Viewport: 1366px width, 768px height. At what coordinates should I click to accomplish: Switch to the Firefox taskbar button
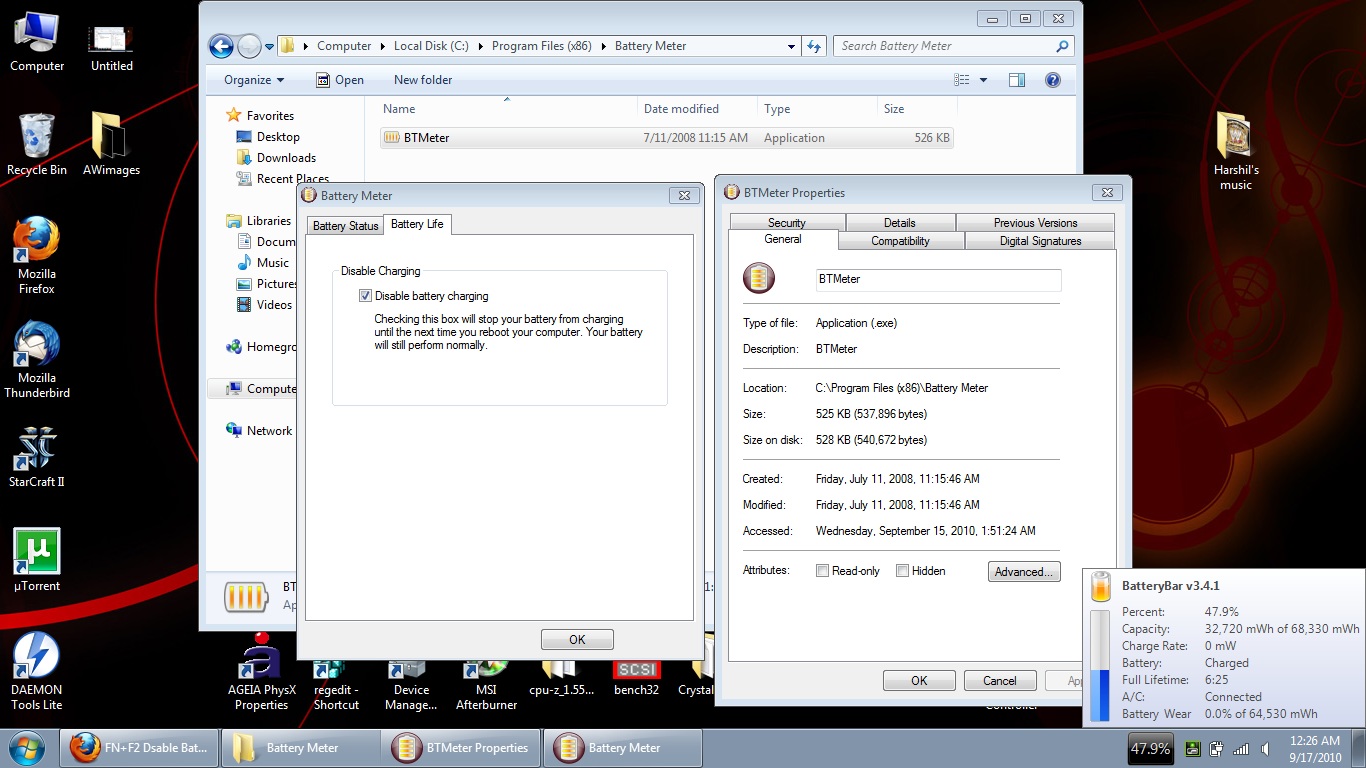(139, 748)
